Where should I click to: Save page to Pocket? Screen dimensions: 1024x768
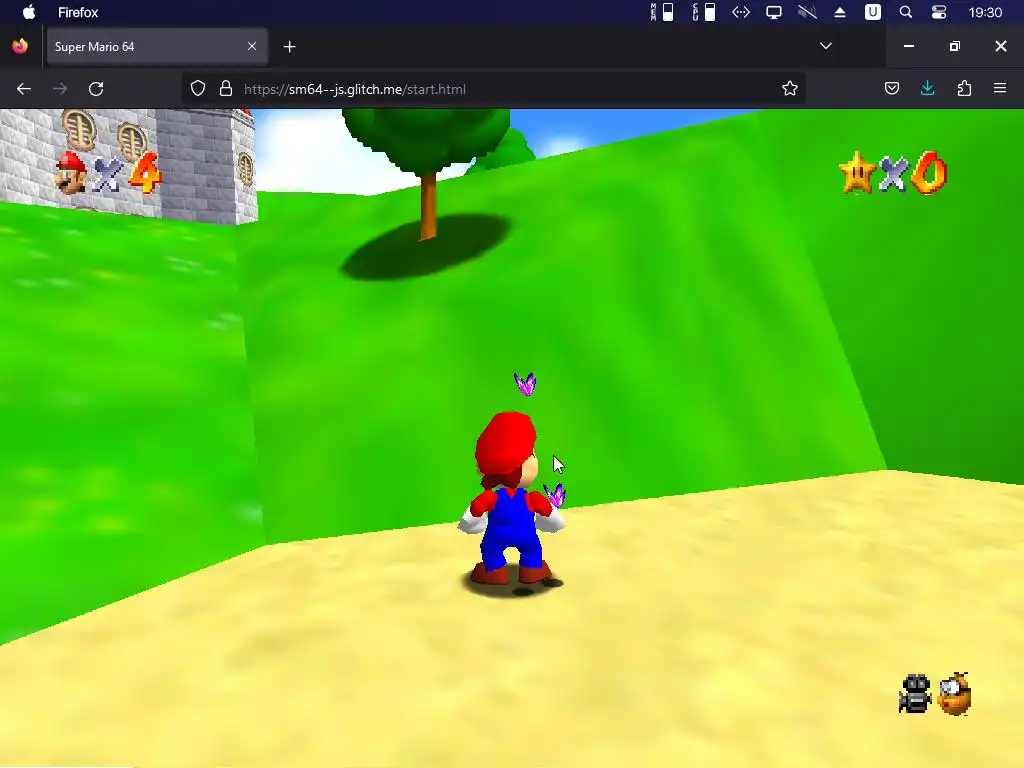click(x=891, y=88)
